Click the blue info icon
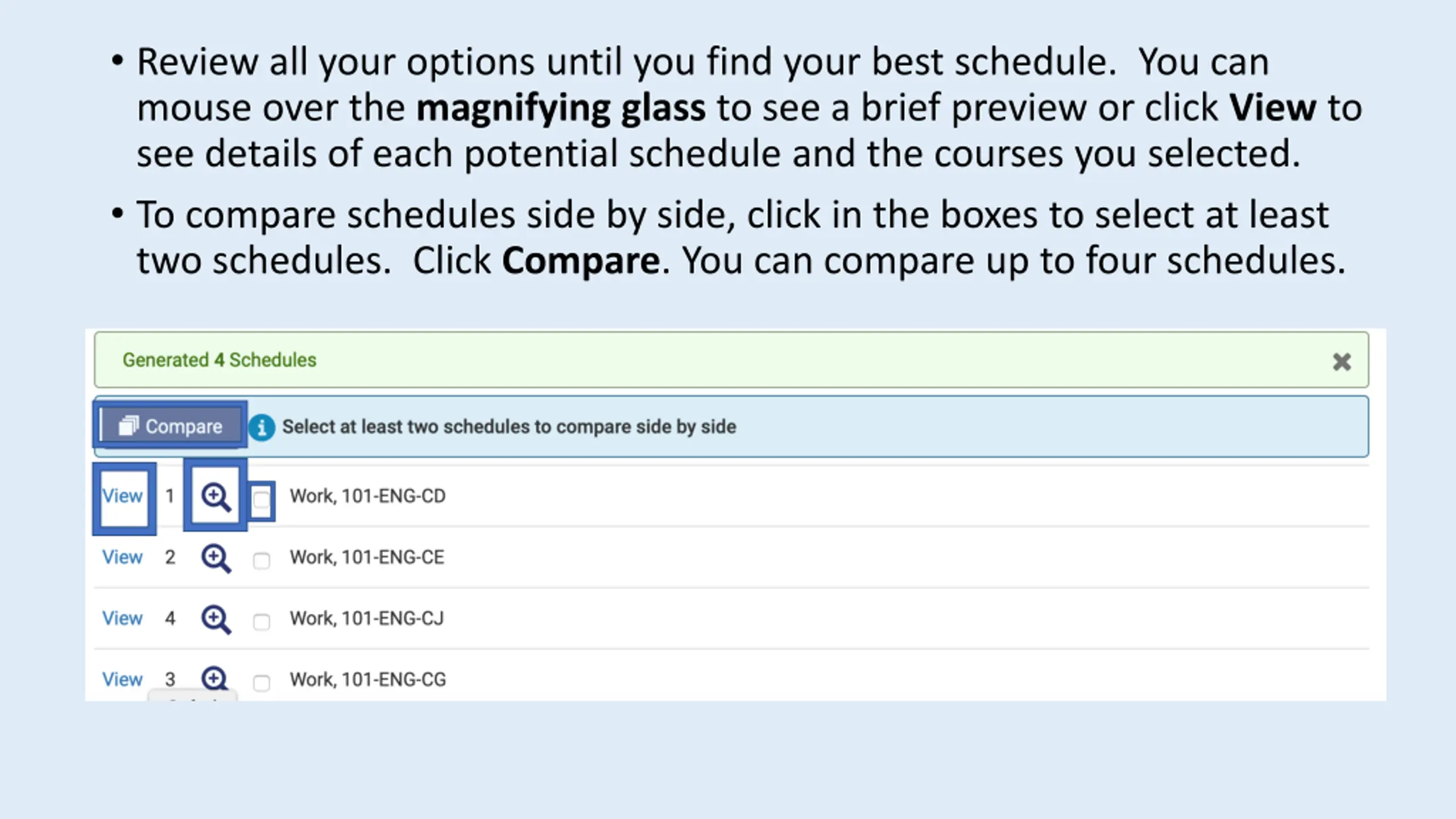Screen dimensions: 1456x819 (262, 427)
